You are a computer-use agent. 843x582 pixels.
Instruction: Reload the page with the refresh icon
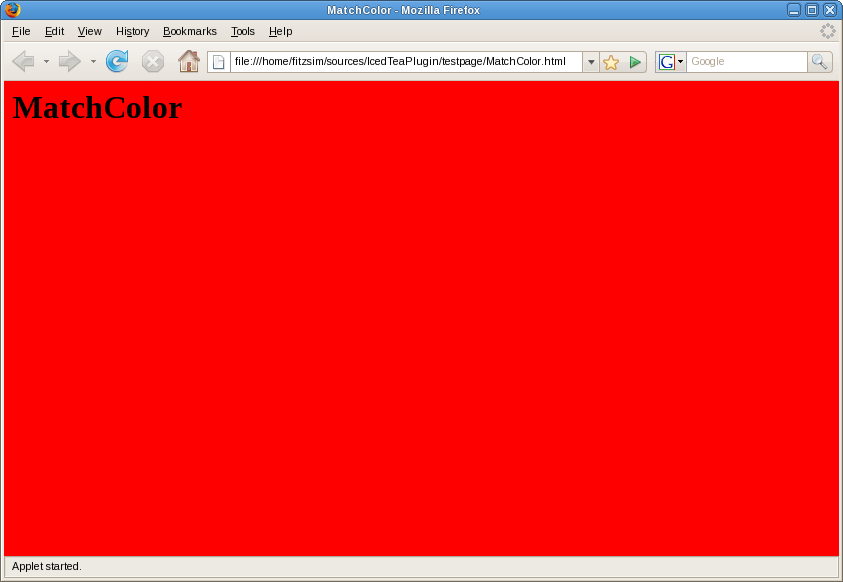coord(117,61)
